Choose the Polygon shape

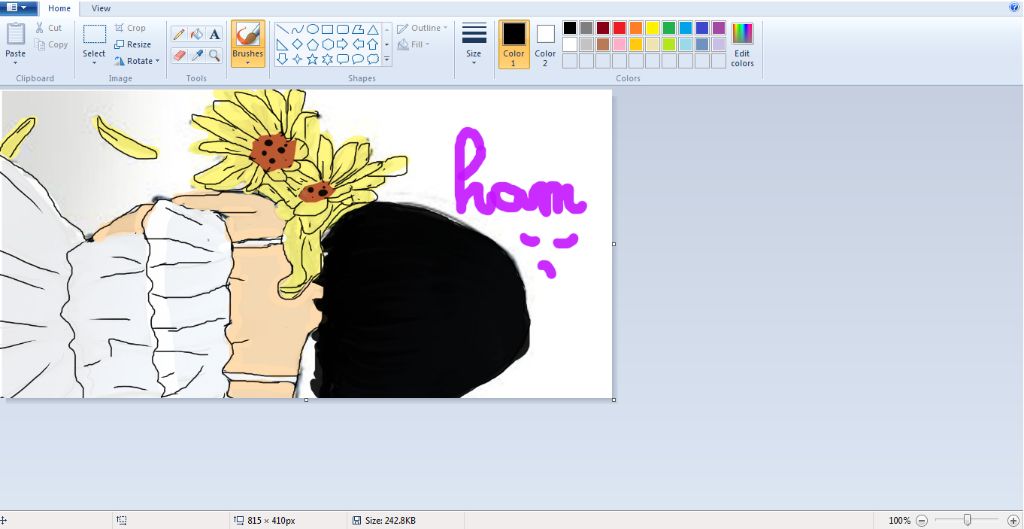tap(358, 29)
